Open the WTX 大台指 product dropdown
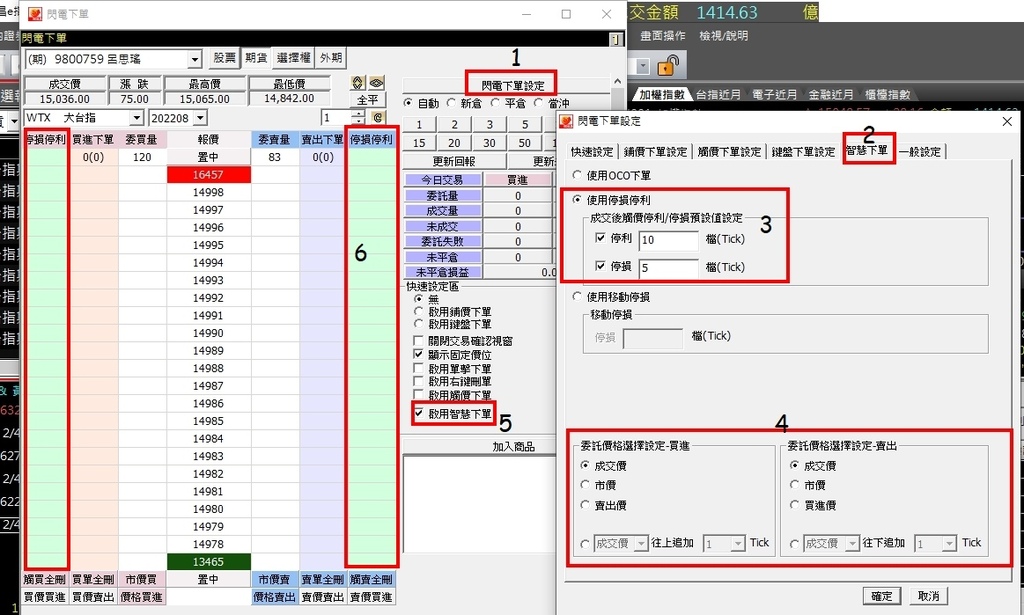 coord(136,118)
